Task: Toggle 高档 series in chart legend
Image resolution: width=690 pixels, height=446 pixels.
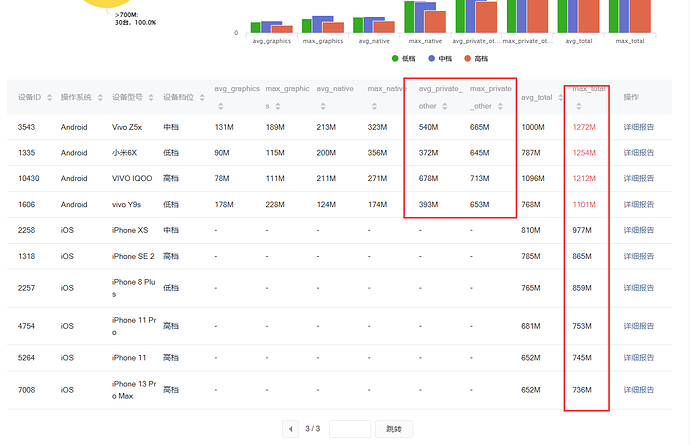Action: 476,58
